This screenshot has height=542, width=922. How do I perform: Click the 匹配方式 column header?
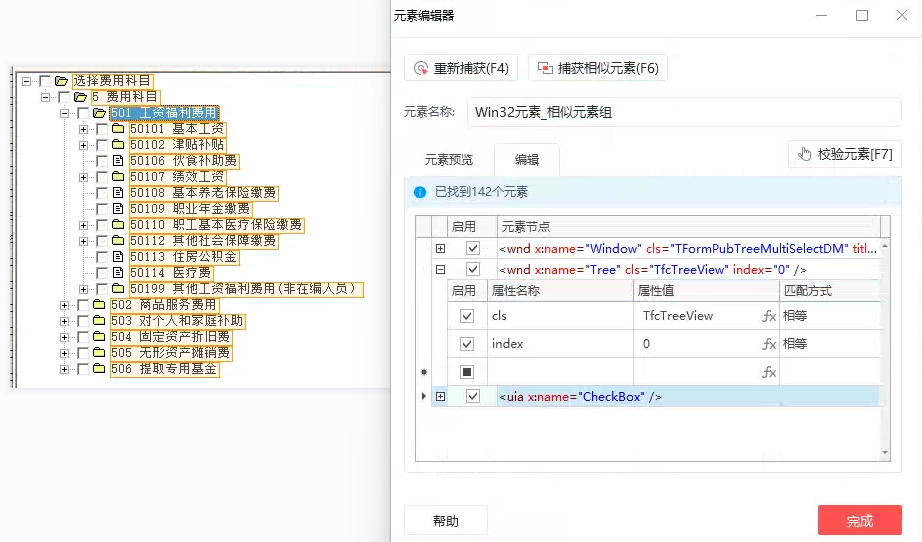[830, 290]
